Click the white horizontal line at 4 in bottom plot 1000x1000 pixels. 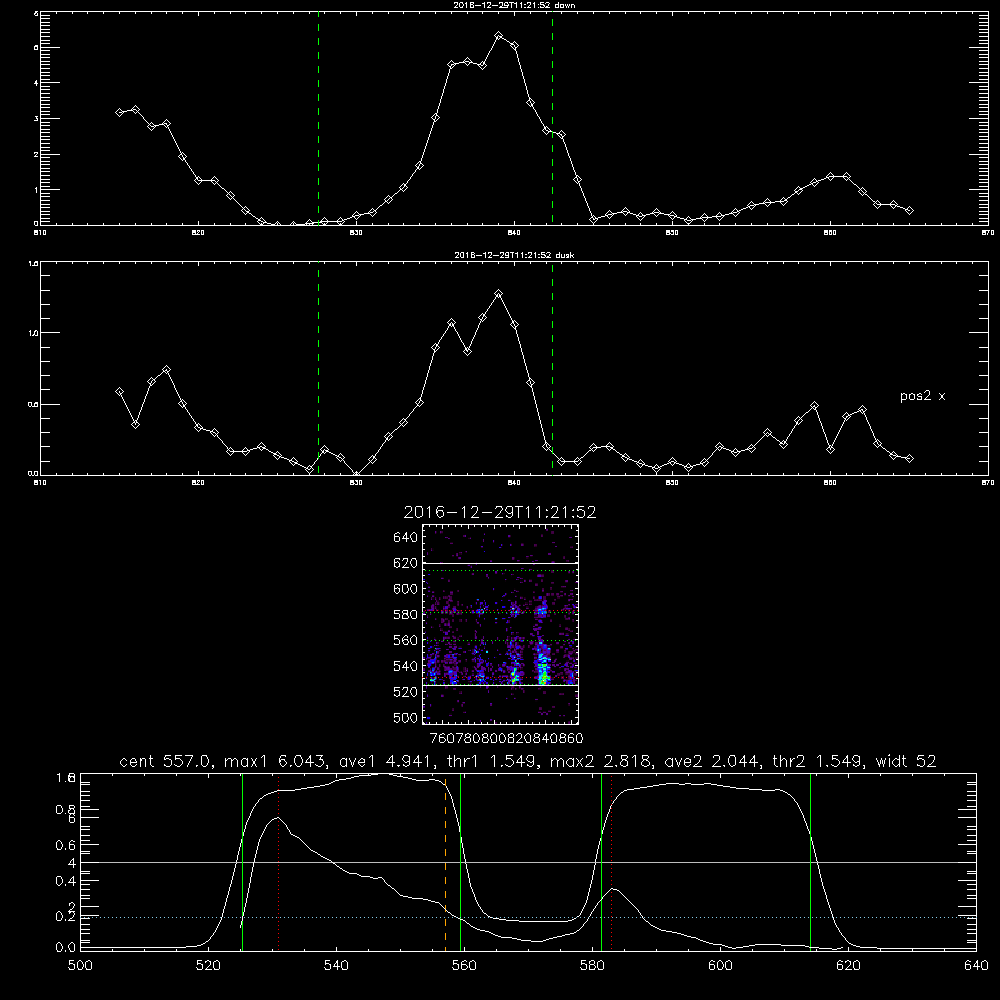(528, 862)
